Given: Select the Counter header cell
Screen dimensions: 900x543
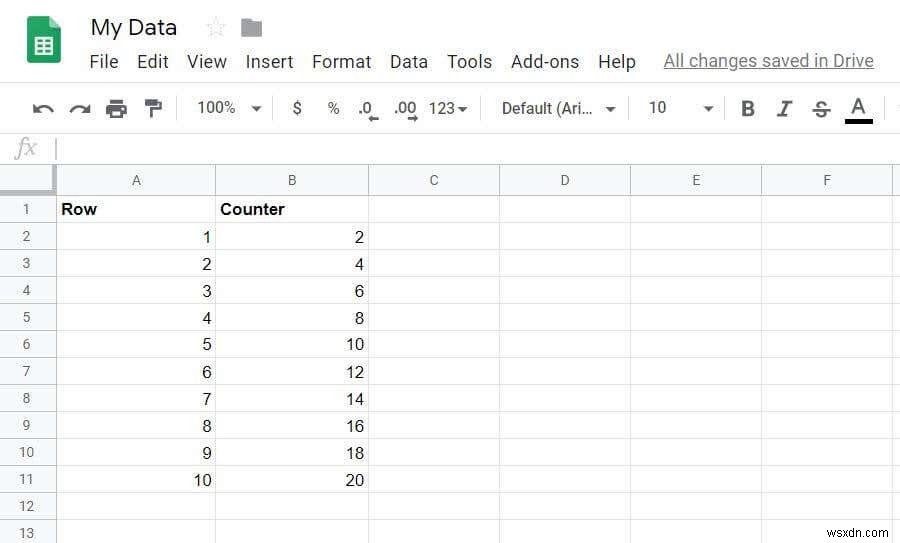Looking at the screenshot, I should click(x=291, y=209).
